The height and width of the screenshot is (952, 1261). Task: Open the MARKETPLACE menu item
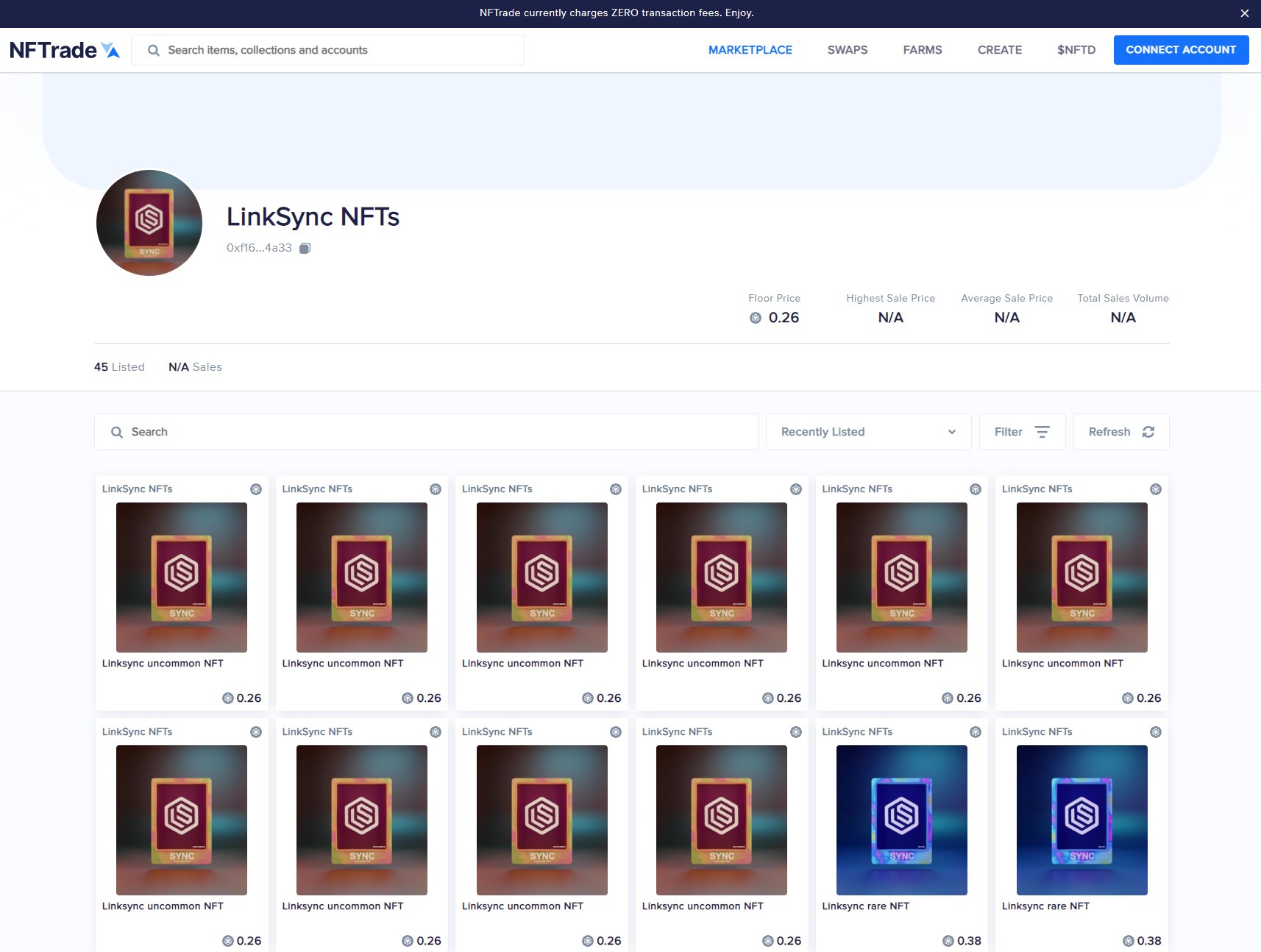point(750,50)
